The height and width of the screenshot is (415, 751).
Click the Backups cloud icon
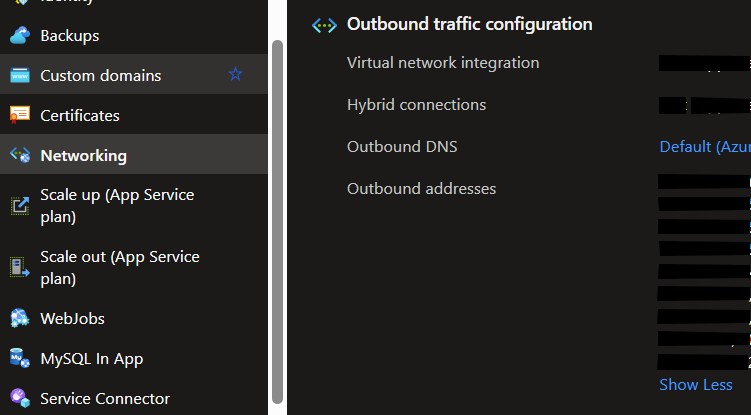tap(19, 36)
